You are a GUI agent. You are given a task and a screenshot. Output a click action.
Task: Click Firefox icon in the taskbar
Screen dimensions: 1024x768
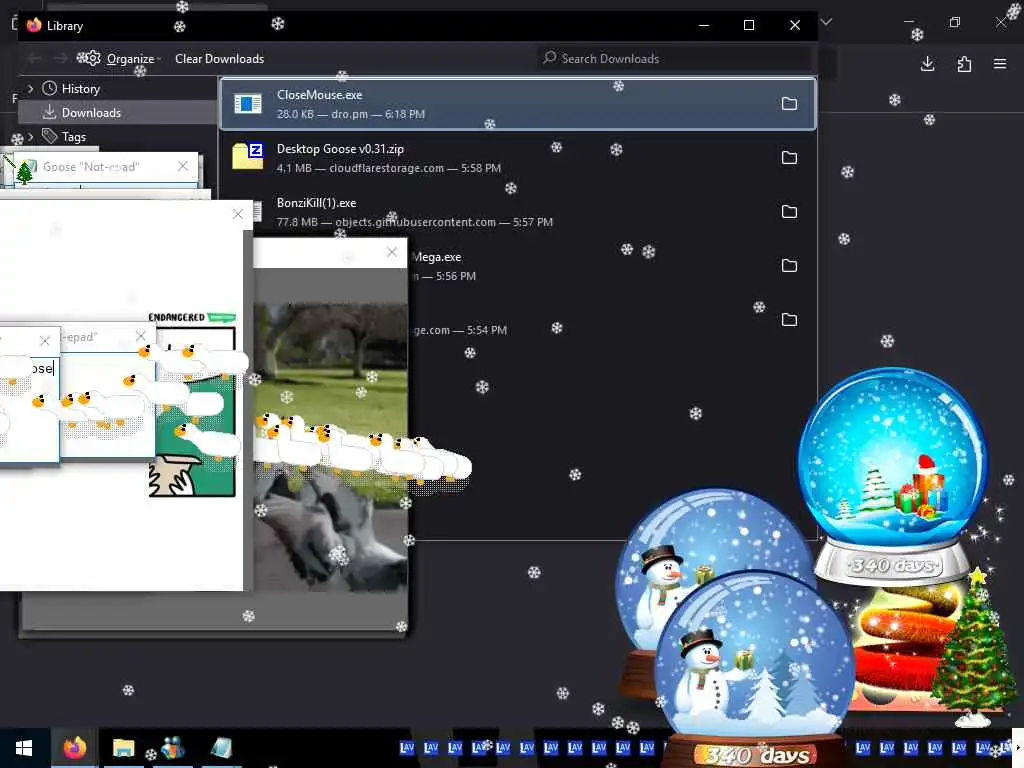[74, 748]
